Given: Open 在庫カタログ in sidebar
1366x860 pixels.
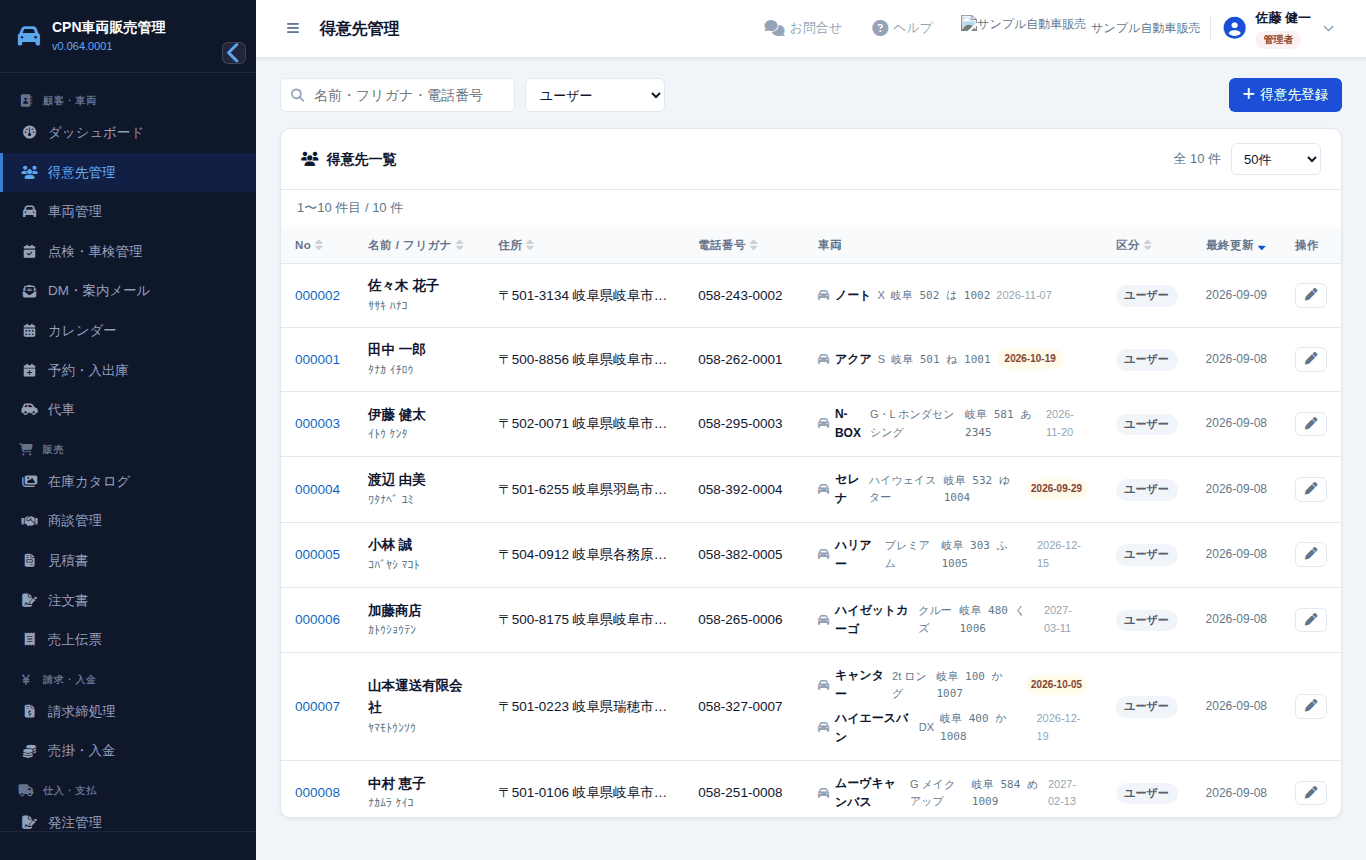Looking at the screenshot, I should coord(128,481).
